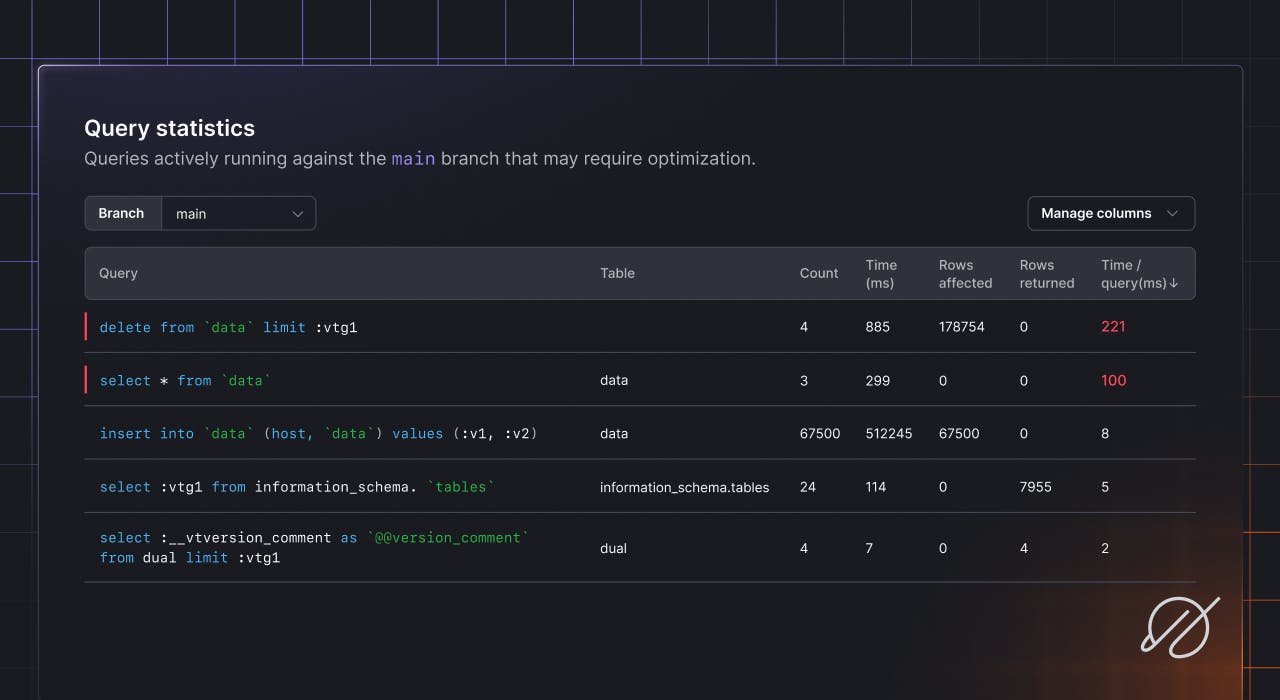Sort by Time / query(ms) column header

pyautogui.click(x=1139, y=274)
